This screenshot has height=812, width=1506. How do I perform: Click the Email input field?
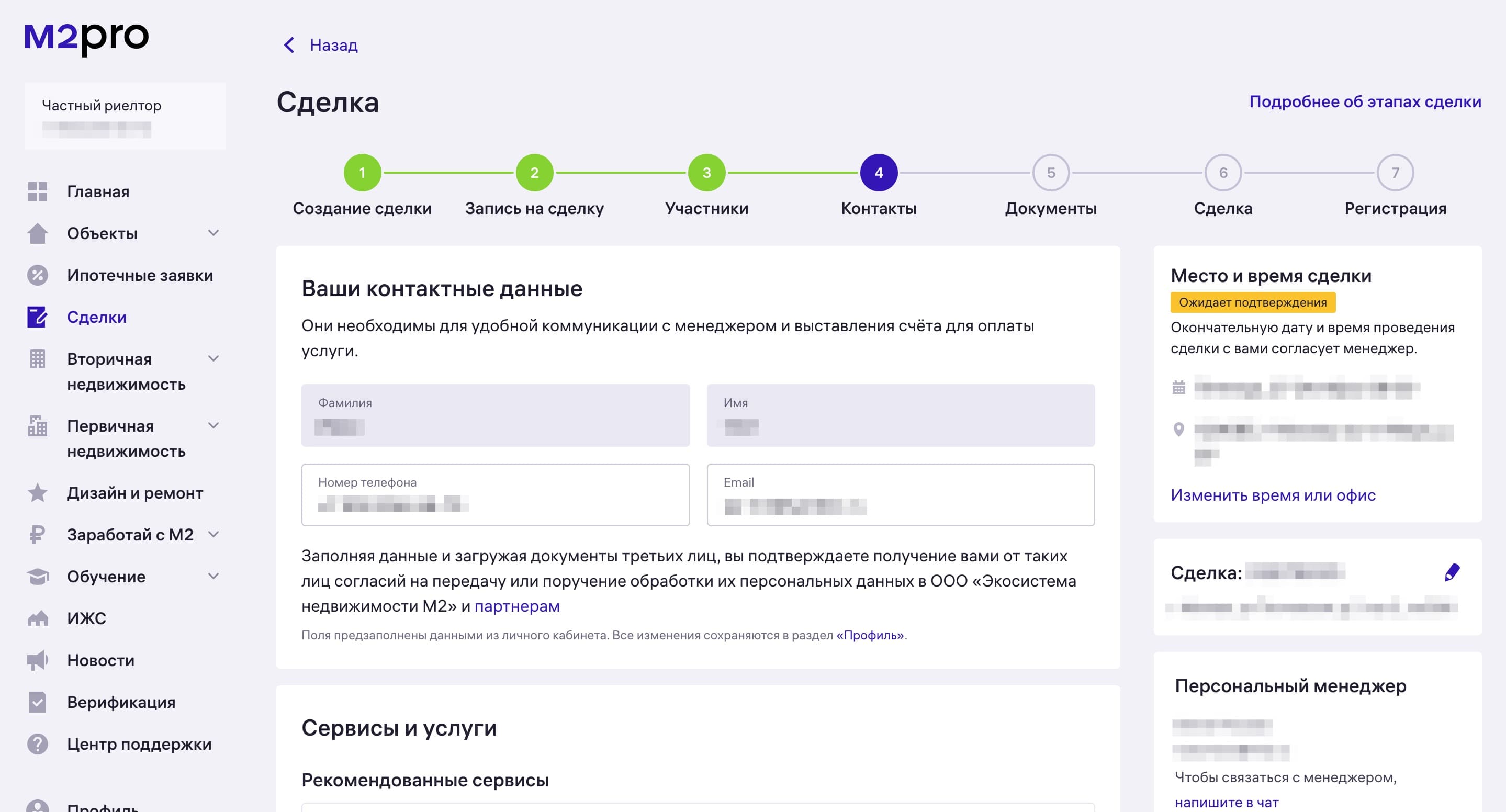click(901, 495)
